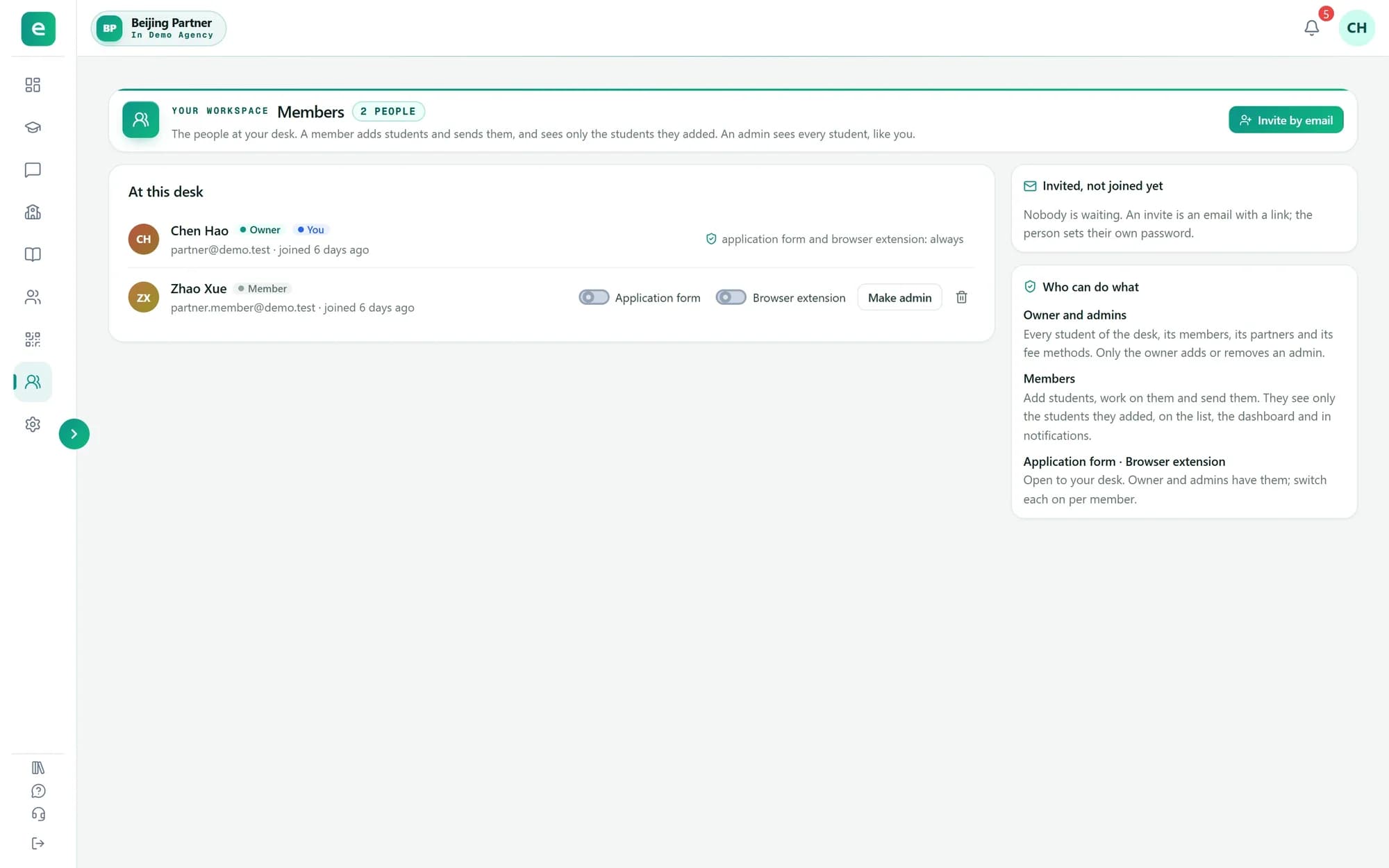Viewport: 1389px width, 868px height.
Task: Open the settings gear sidebar icon
Action: (x=33, y=424)
